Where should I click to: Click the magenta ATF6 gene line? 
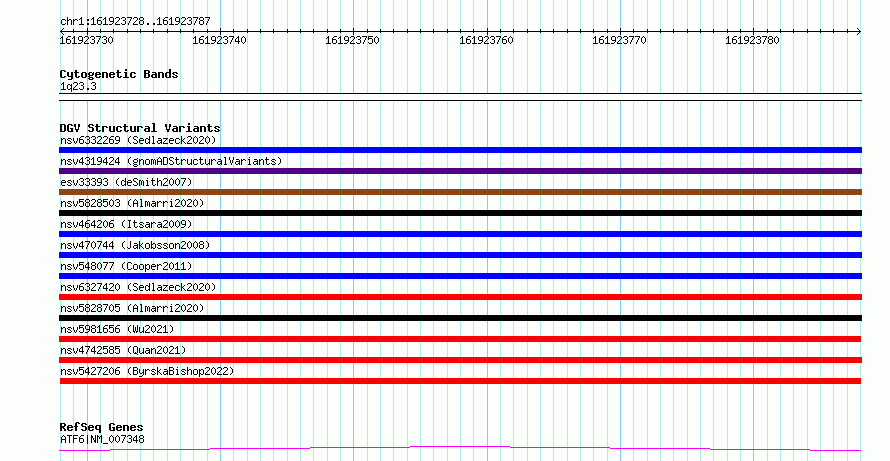[460, 449]
